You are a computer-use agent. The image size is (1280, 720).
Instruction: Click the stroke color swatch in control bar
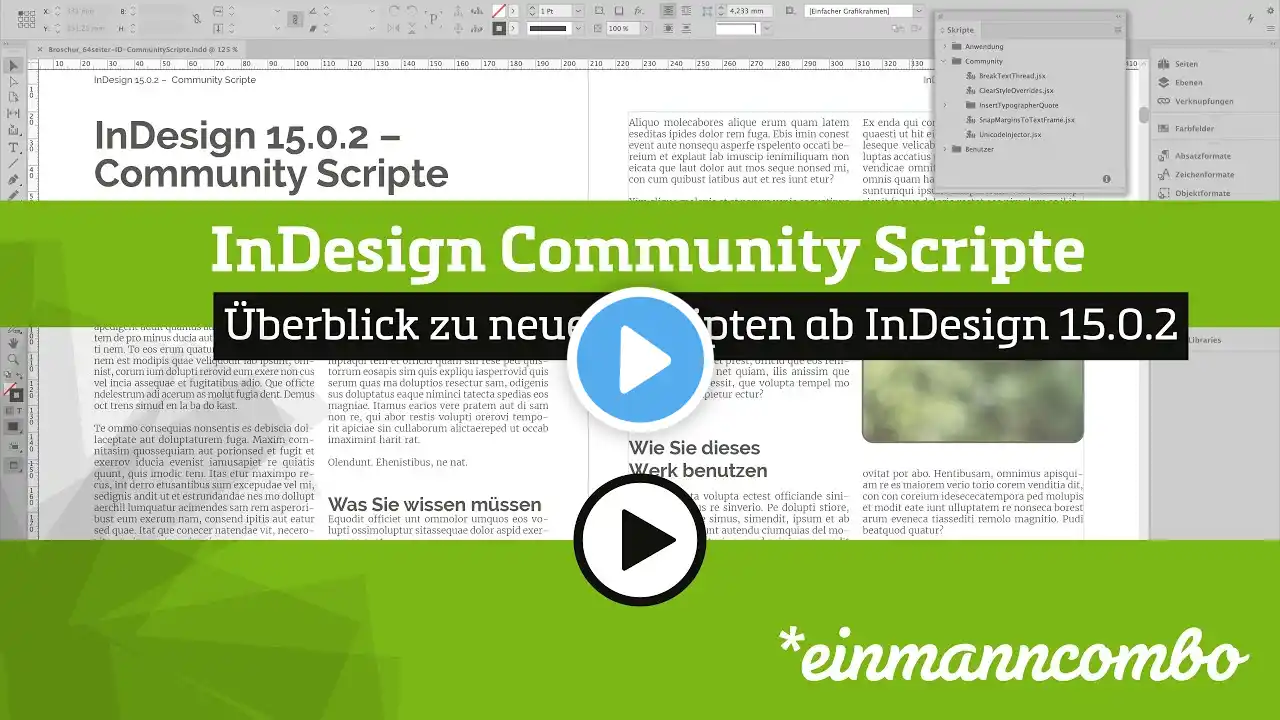pyautogui.click(x=499, y=29)
